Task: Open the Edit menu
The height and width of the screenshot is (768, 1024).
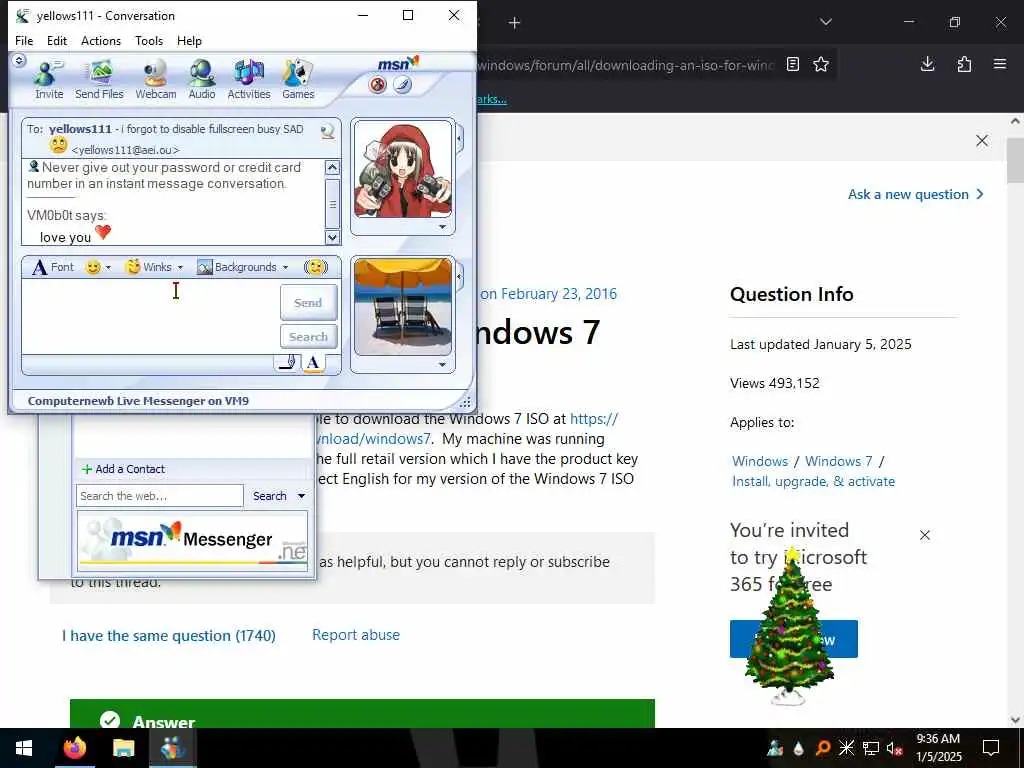Action: pyautogui.click(x=57, y=40)
